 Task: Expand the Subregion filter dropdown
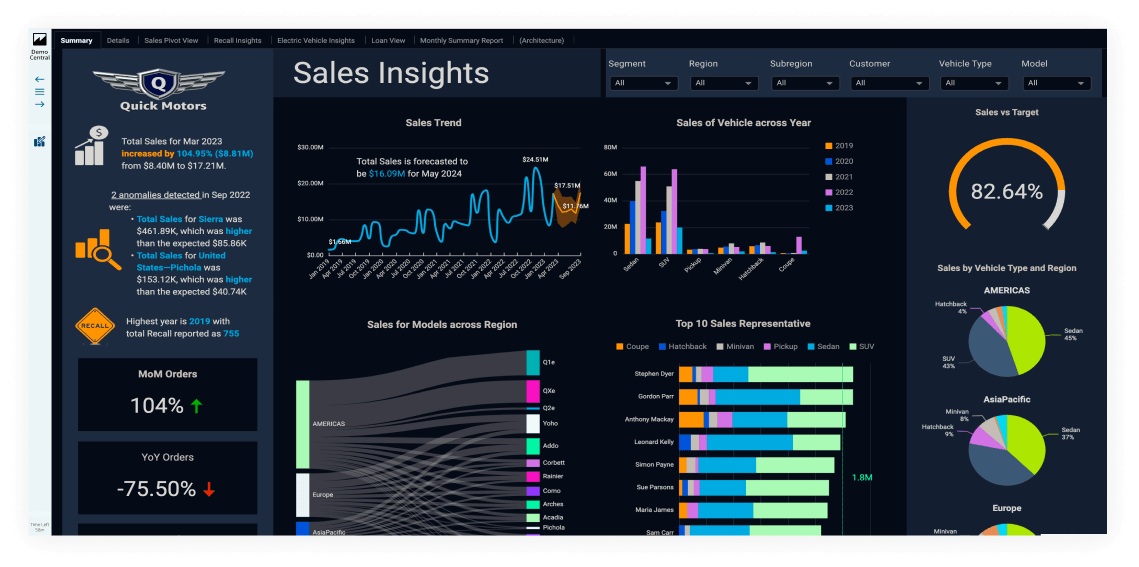pyautogui.click(x=804, y=83)
